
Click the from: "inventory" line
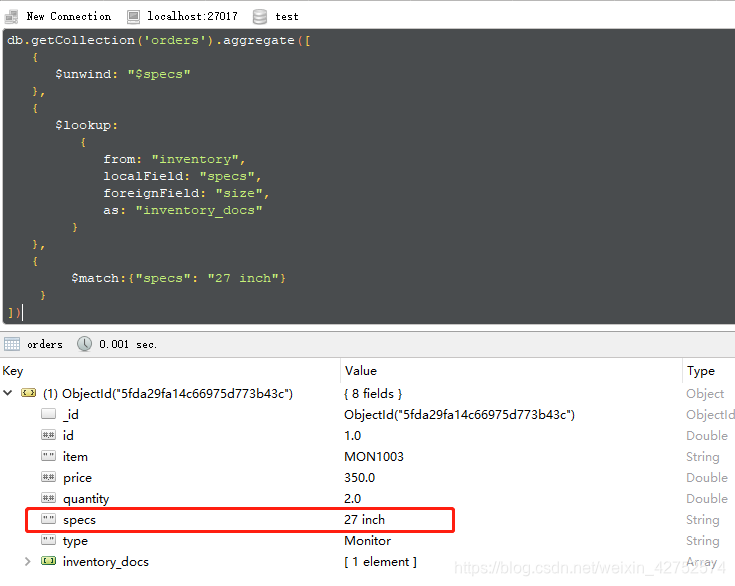click(x=174, y=159)
